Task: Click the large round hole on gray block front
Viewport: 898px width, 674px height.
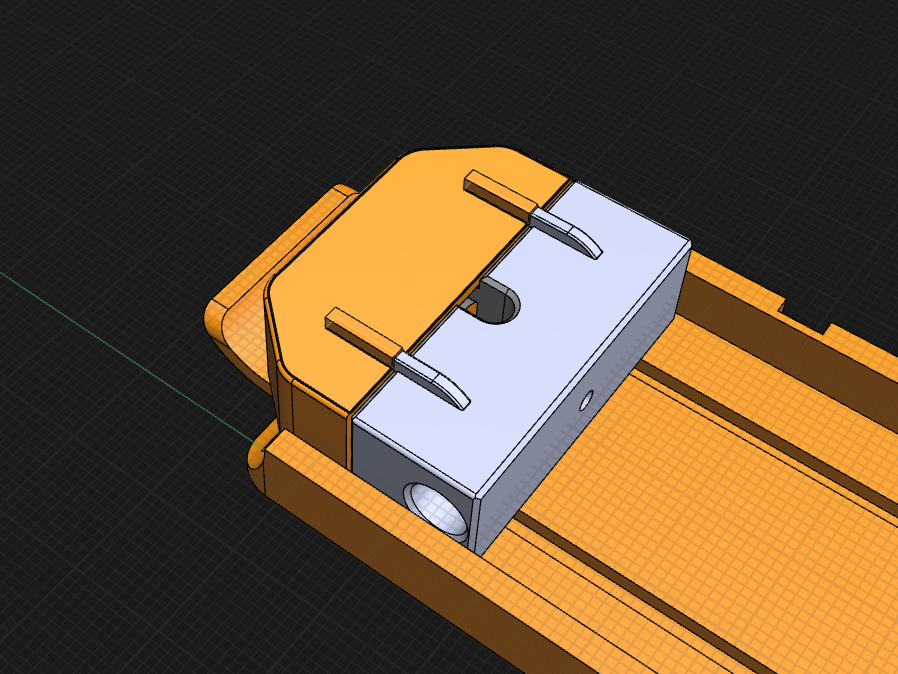Action: point(438,509)
